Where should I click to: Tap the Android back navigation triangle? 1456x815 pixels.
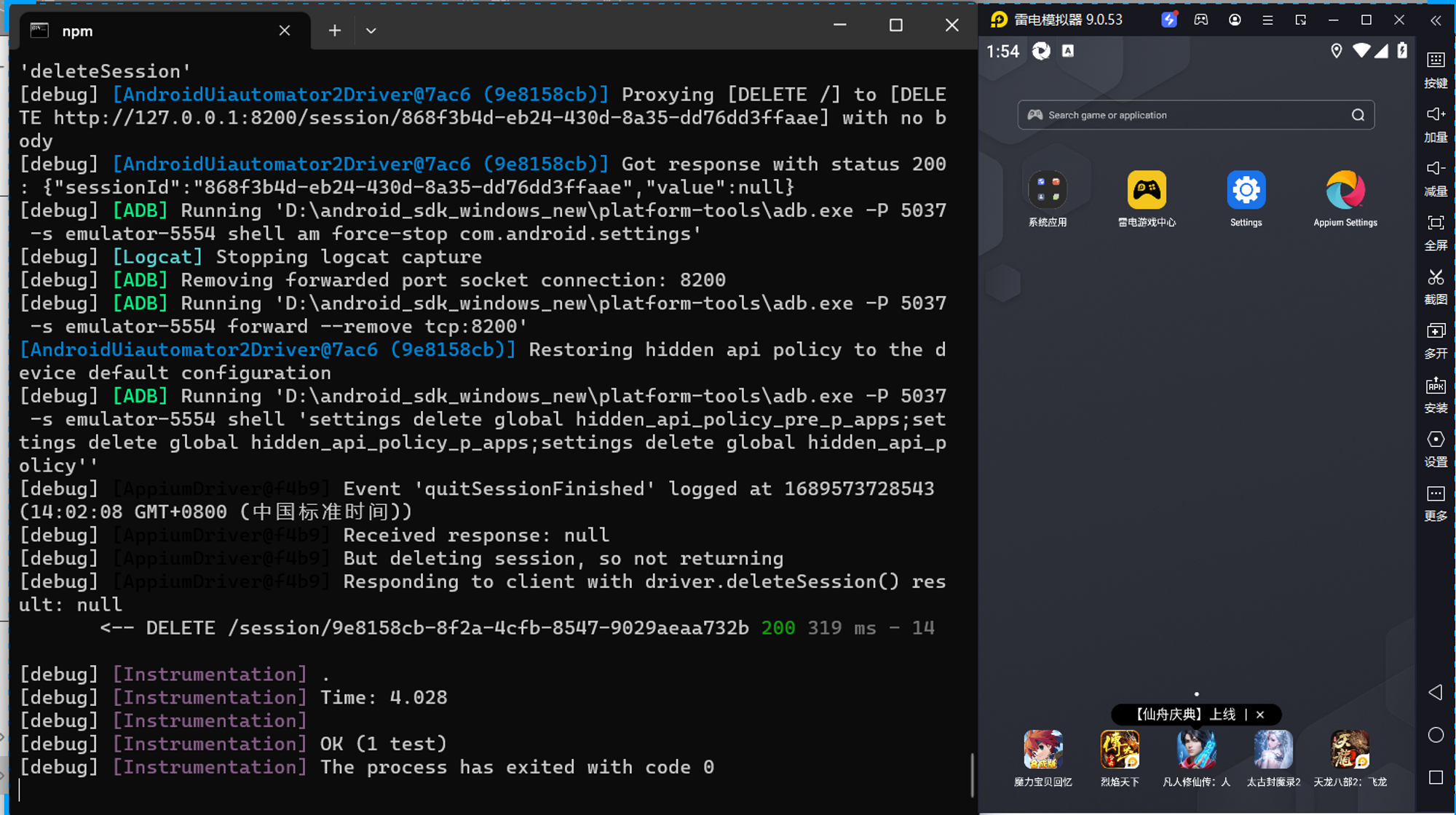[x=1435, y=692]
